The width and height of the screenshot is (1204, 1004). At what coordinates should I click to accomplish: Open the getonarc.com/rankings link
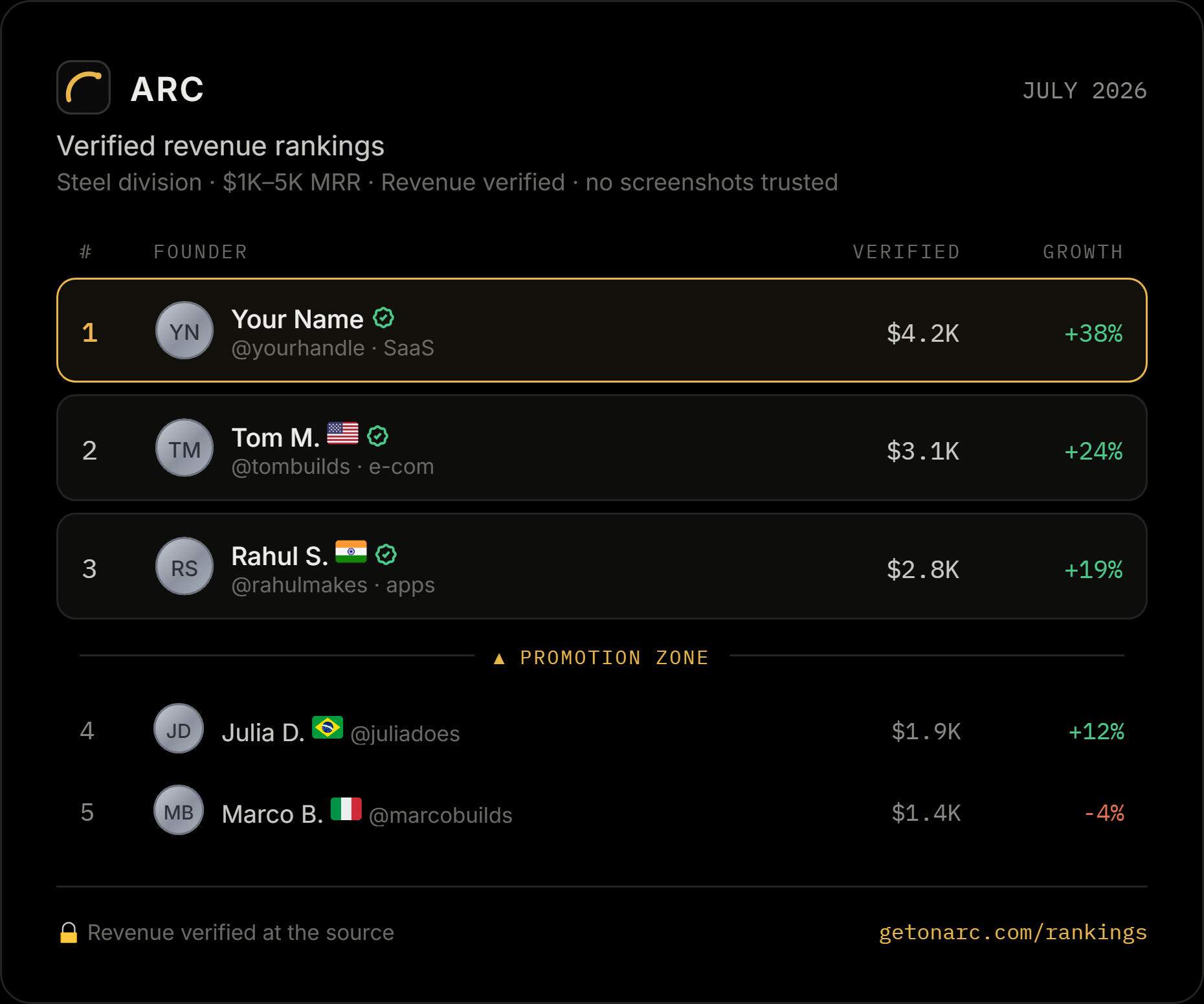(1013, 932)
